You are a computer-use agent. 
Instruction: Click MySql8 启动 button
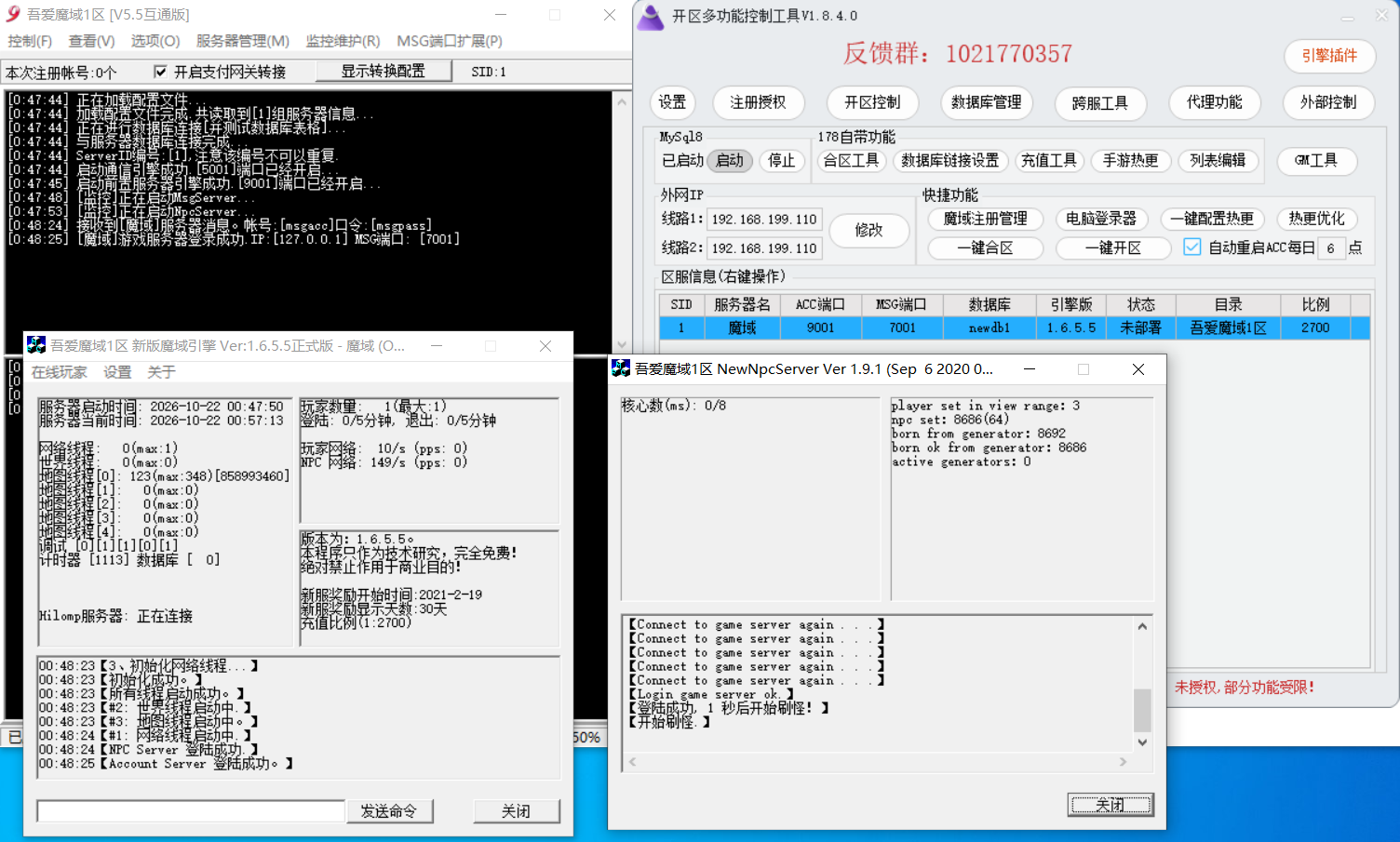click(x=730, y=161)
